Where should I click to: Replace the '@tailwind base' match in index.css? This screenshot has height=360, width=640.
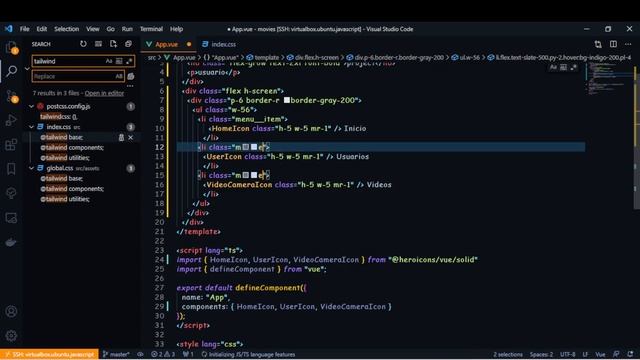(x=121, y=138)
